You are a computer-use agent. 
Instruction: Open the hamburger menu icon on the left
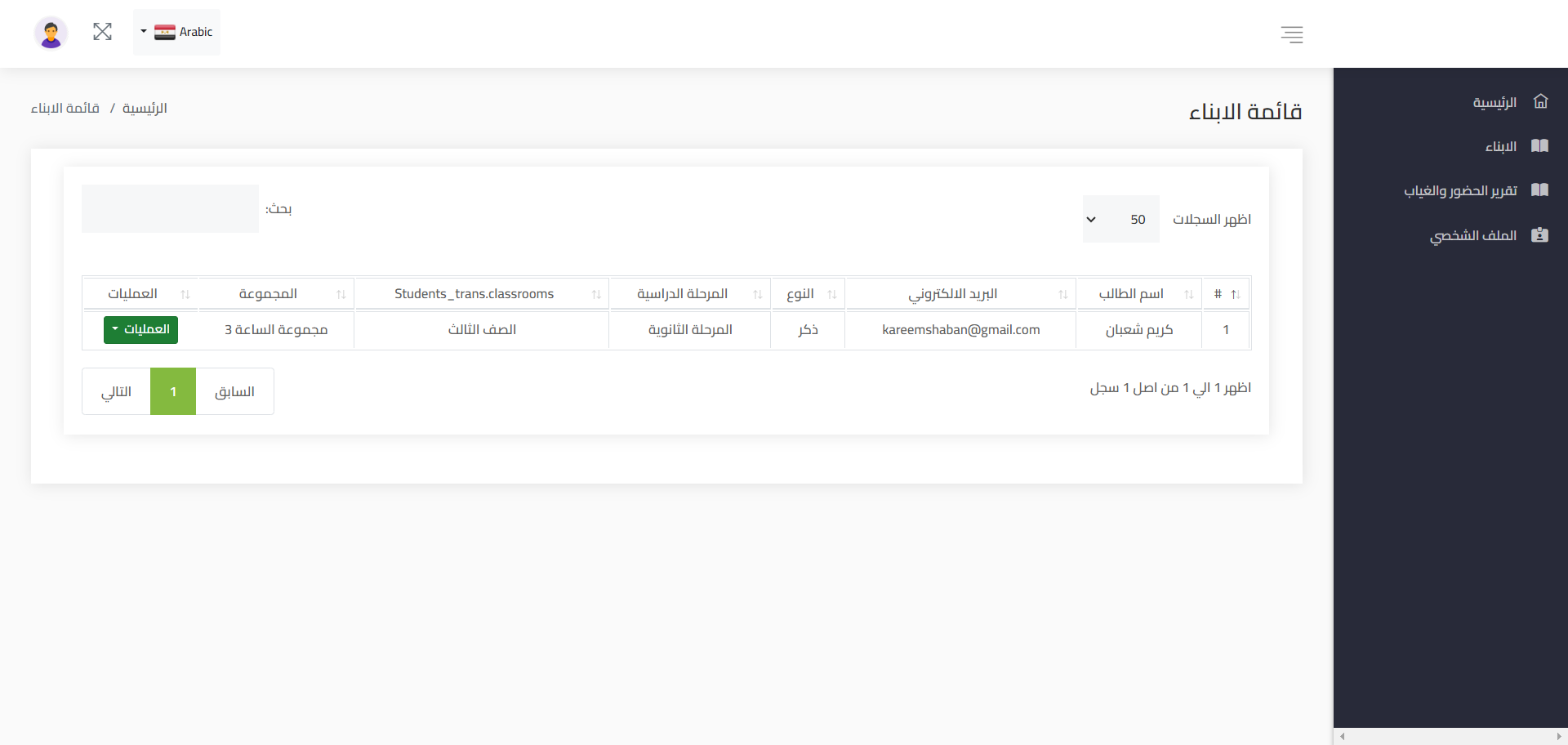(x=1292, y=34)
